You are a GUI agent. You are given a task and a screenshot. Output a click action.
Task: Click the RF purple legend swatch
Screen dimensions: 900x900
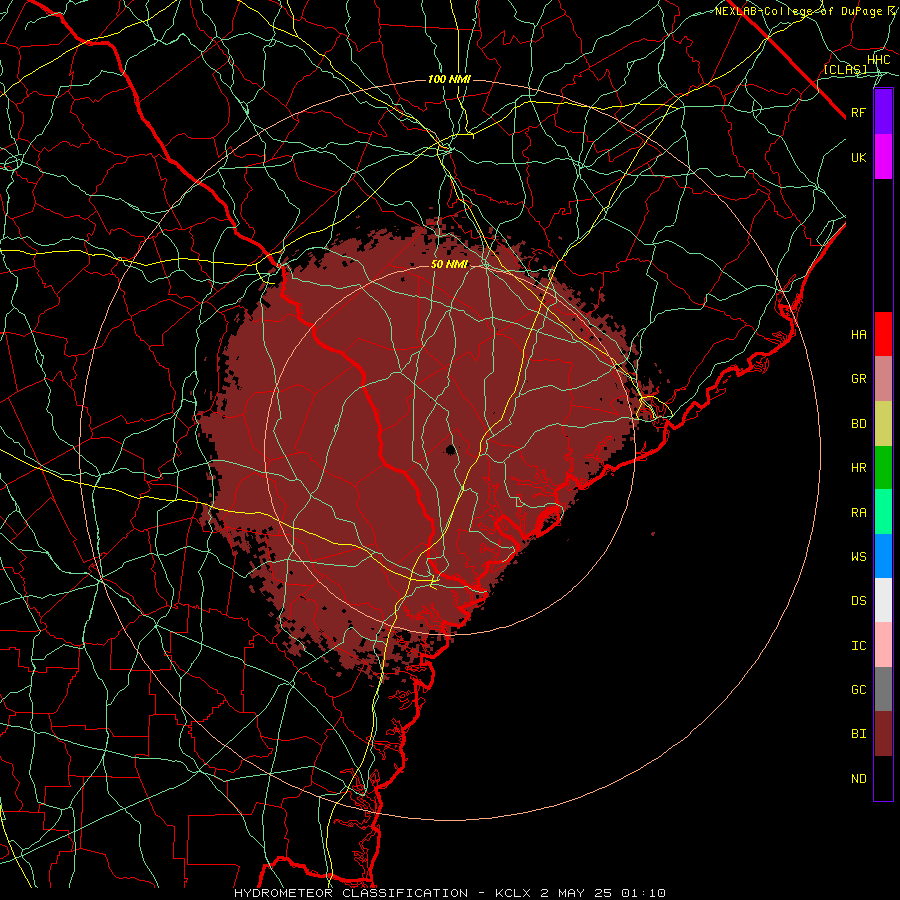point(883,112)
